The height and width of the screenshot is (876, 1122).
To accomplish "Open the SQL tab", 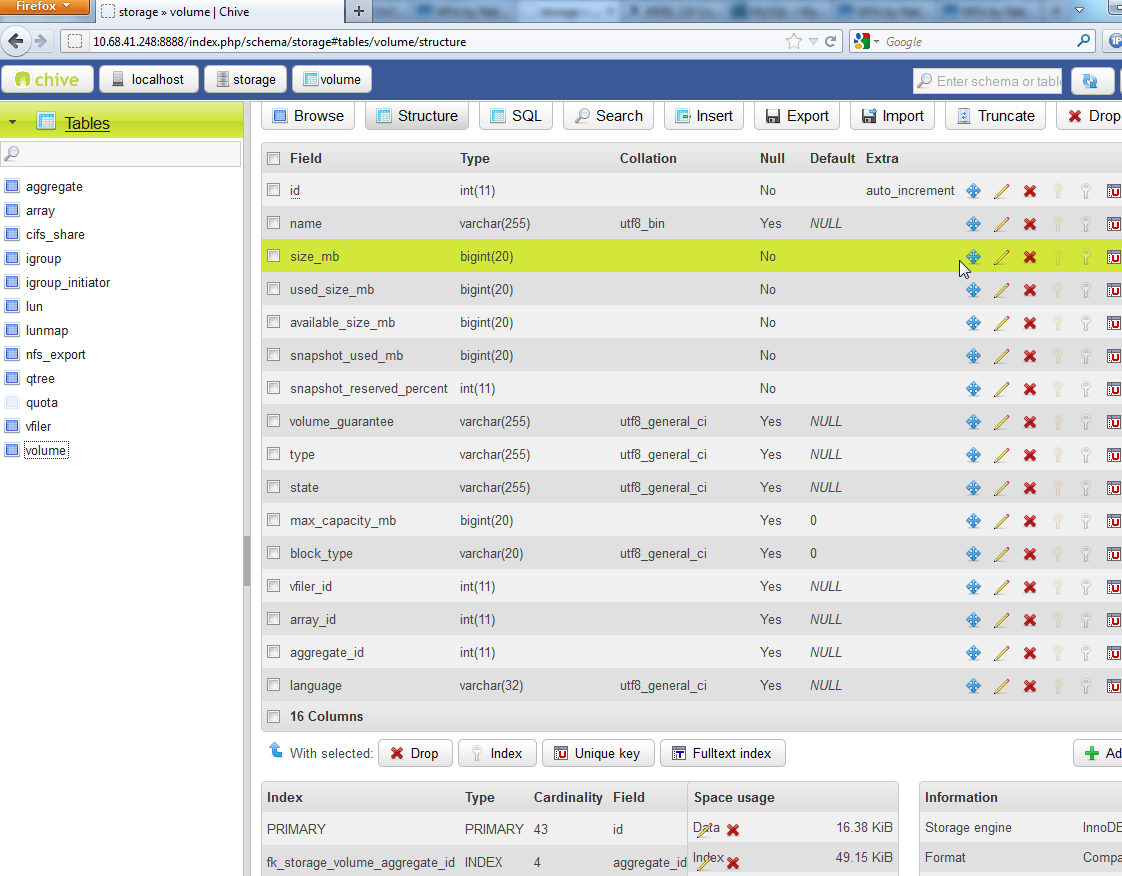I will click(x=516, y=116).
